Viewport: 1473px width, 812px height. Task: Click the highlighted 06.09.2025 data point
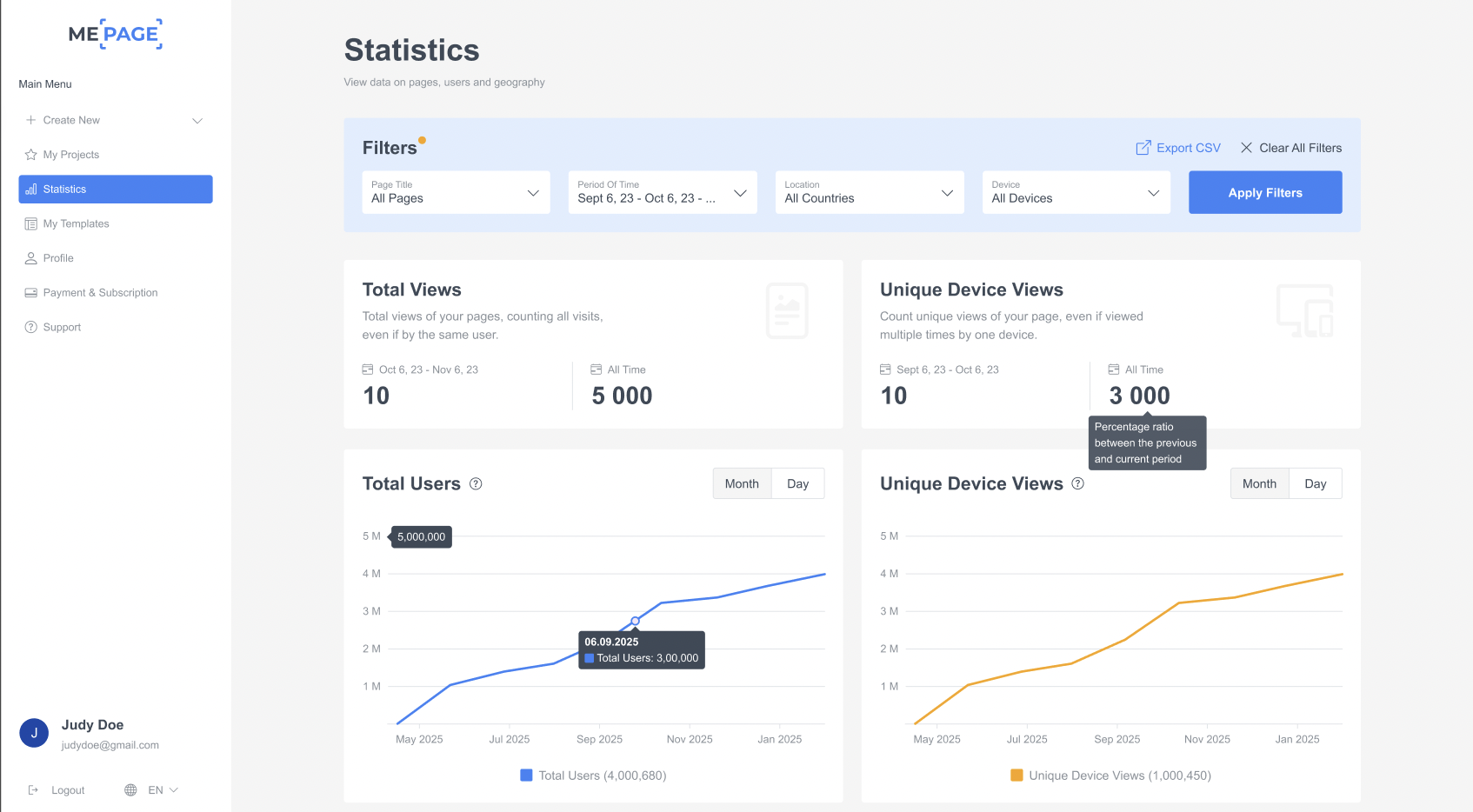(635, 620)
